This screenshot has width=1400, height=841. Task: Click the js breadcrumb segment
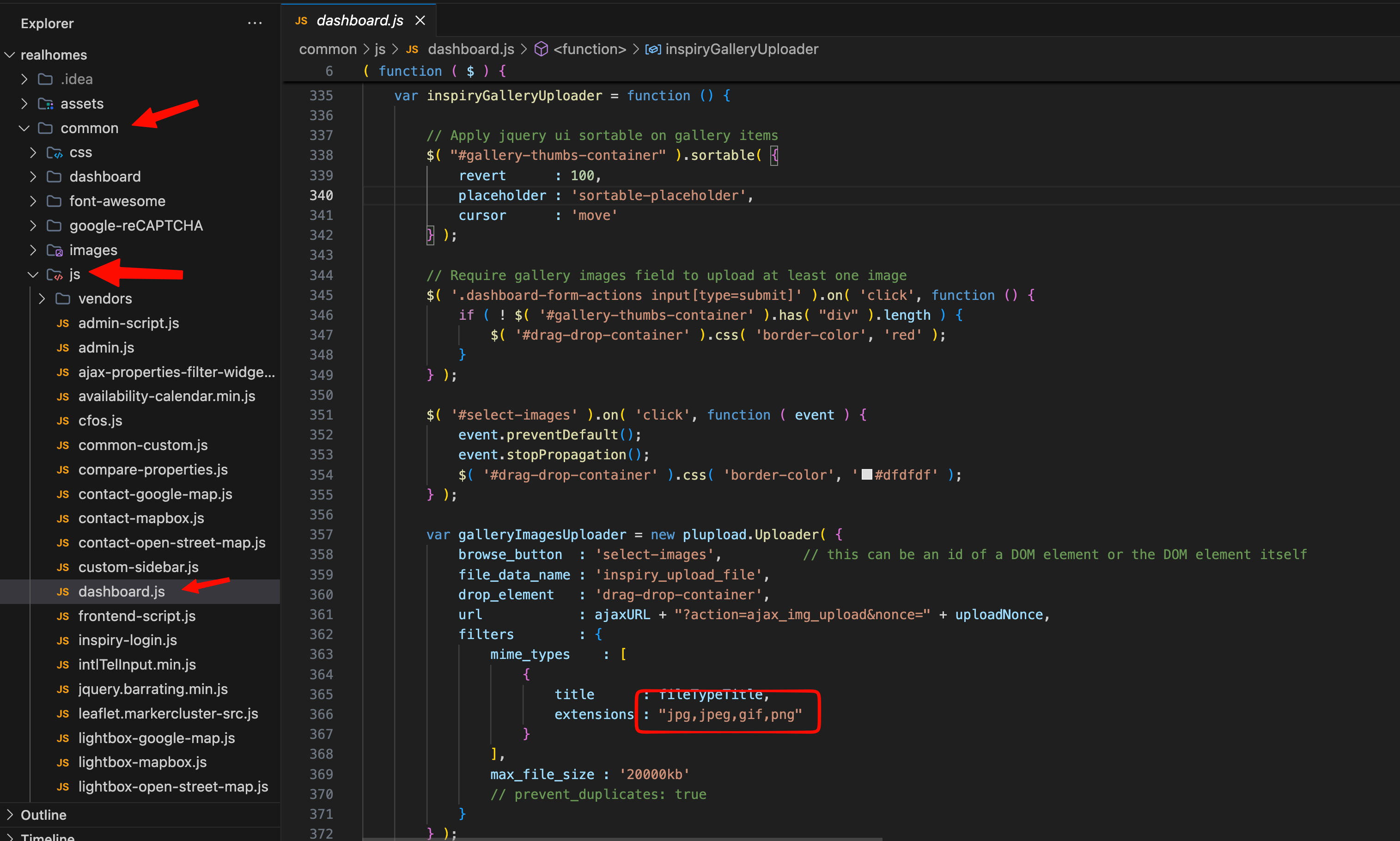pos(380,49)
